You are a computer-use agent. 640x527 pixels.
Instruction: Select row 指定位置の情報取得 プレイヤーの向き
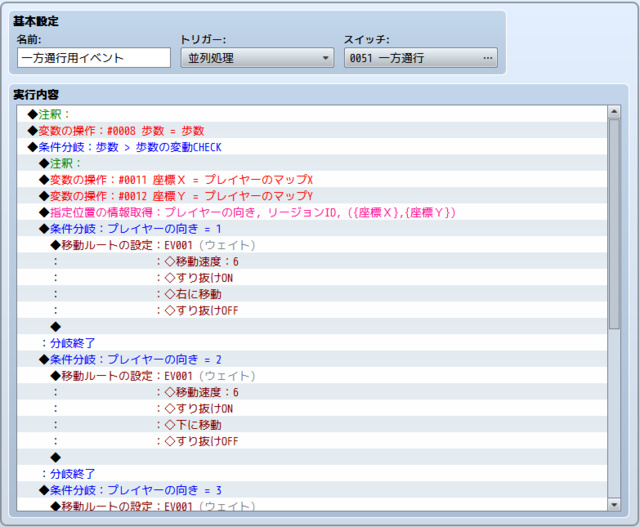coord(312,212)
